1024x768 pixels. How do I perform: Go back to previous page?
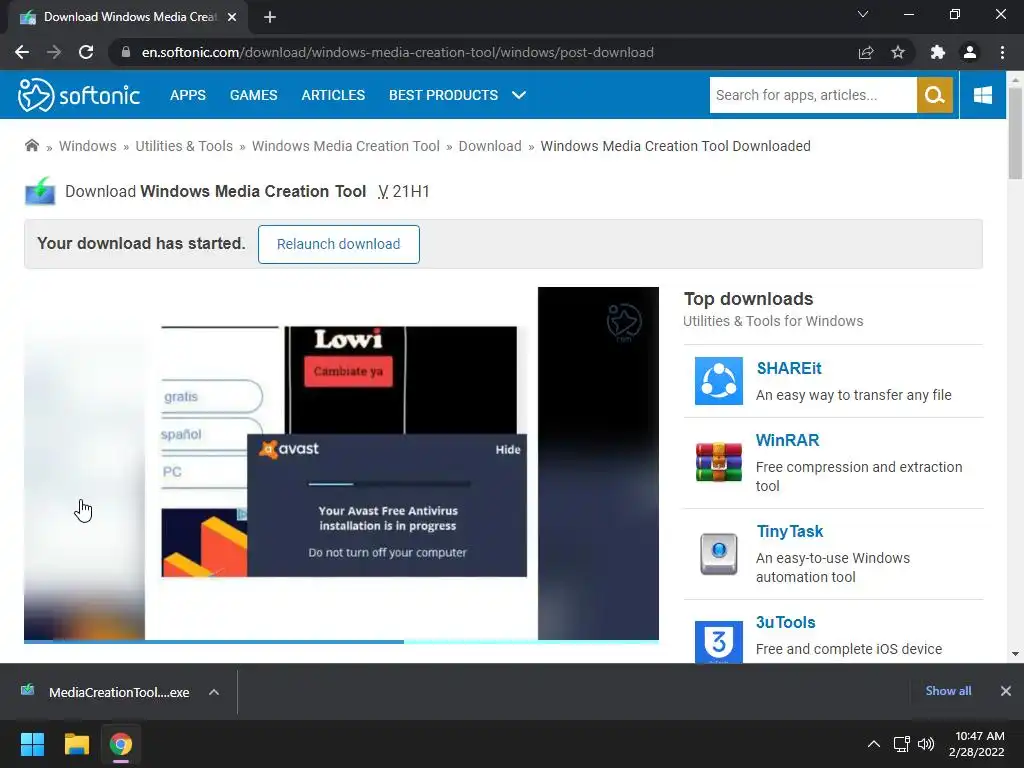click(x=22, y=52)
